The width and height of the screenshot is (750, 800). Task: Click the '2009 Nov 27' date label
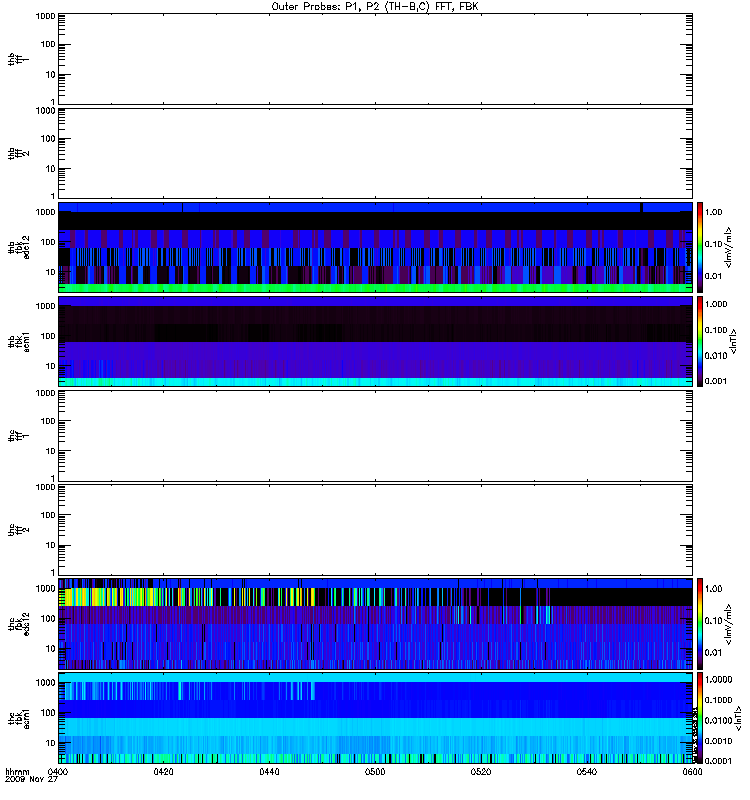(31, 780)
